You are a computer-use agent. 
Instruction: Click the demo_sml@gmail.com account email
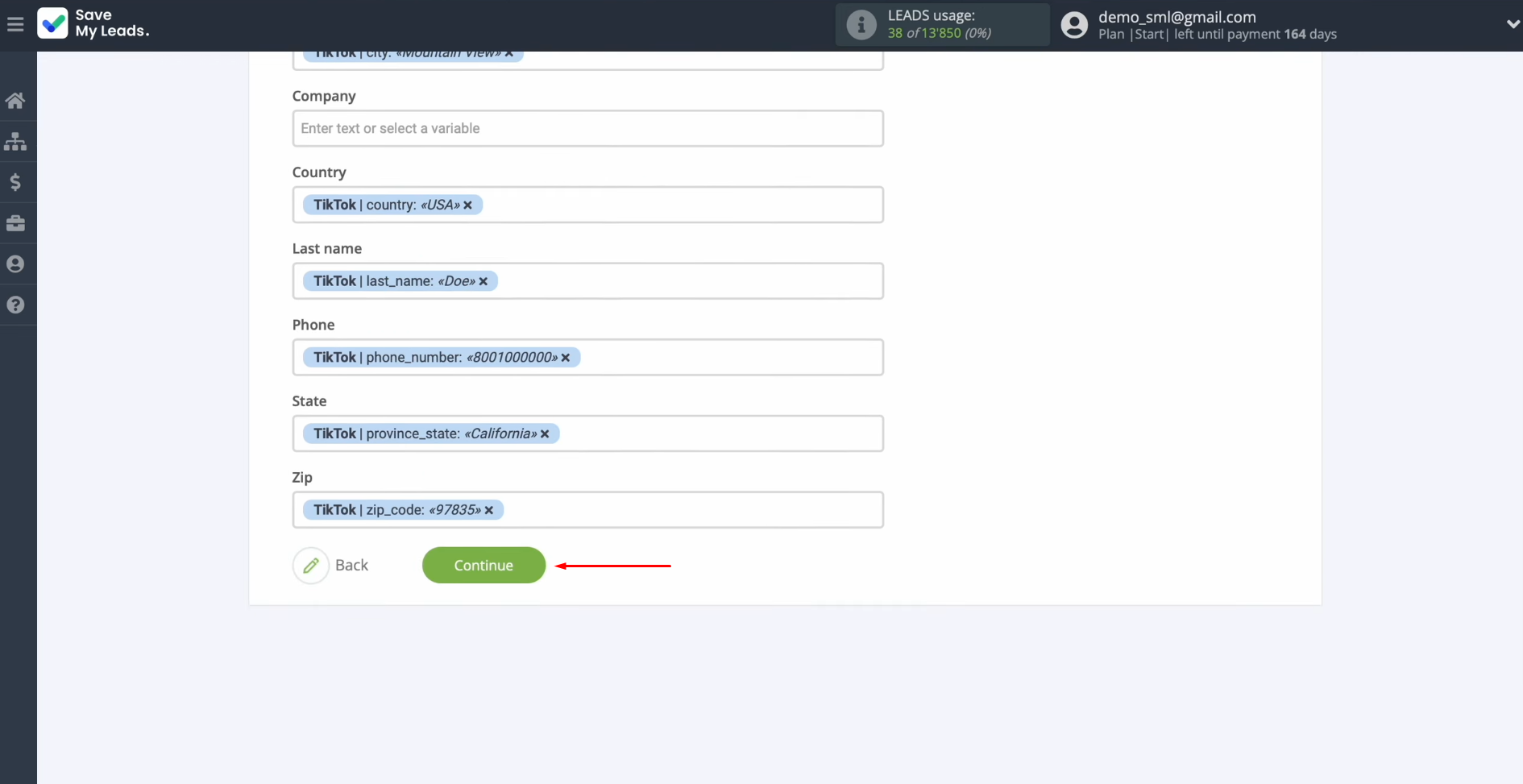[x=1177, y=17]
